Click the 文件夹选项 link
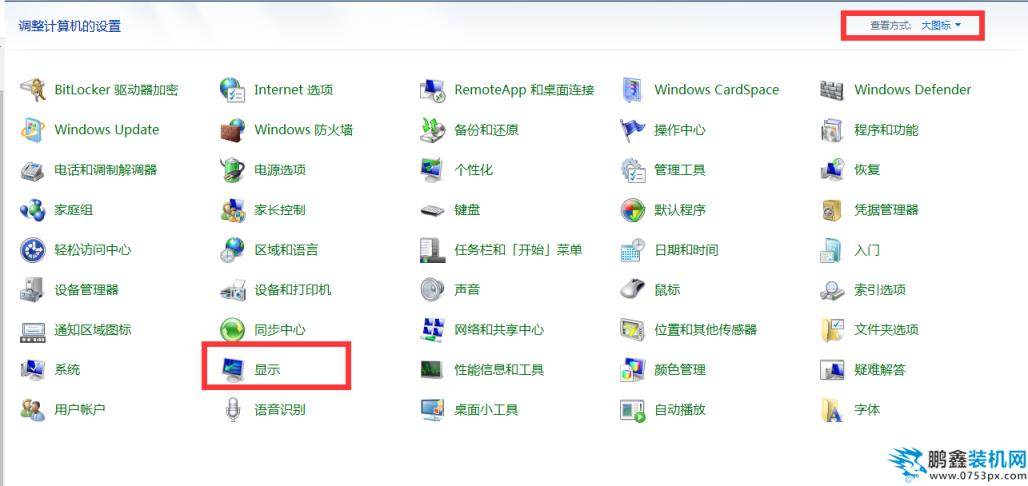The width and height of the screenshot is (1028, 486). click(x=886, y=330)
